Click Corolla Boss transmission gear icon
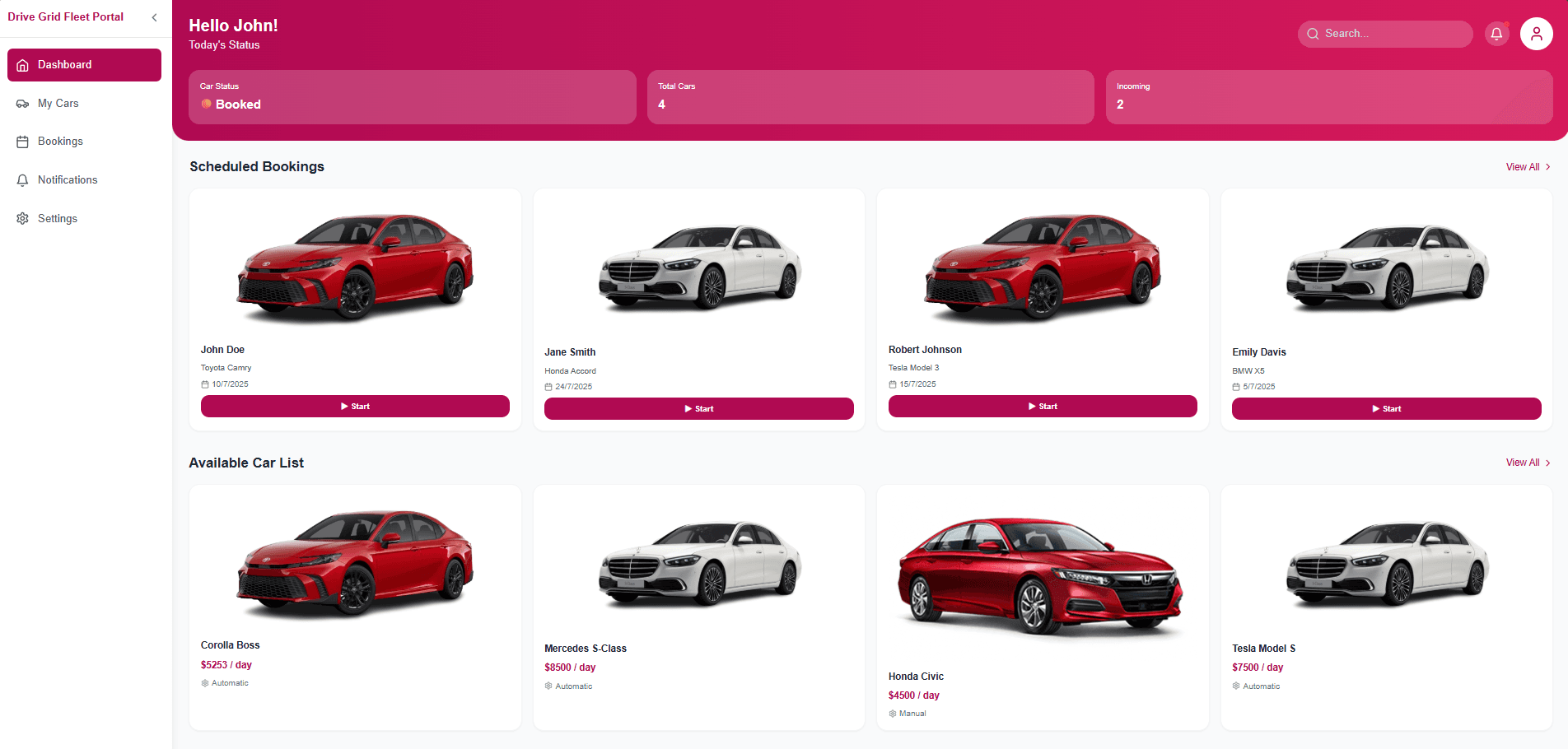This screenshot has height=749, width=1568. click(205, 683)
